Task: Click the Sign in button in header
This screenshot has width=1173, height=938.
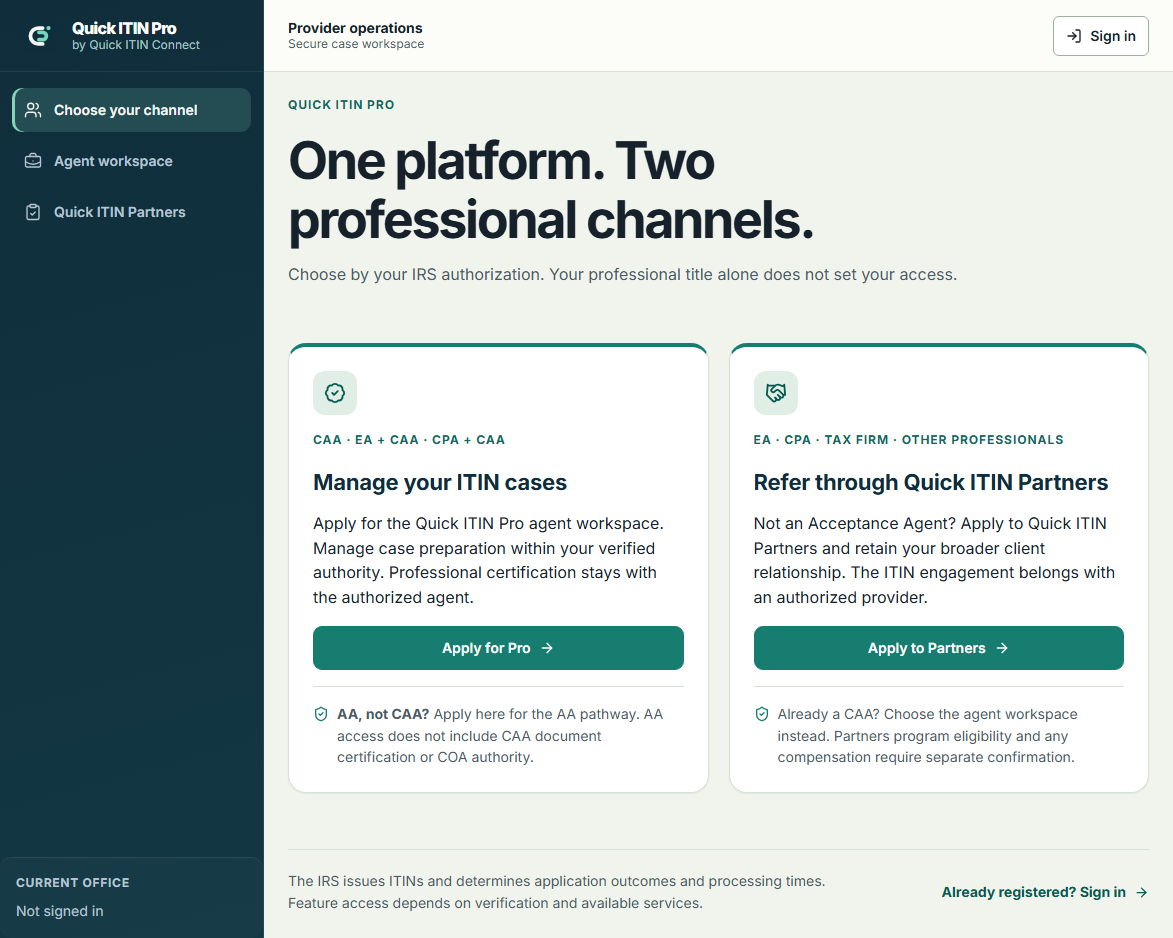Action: 1100,36
